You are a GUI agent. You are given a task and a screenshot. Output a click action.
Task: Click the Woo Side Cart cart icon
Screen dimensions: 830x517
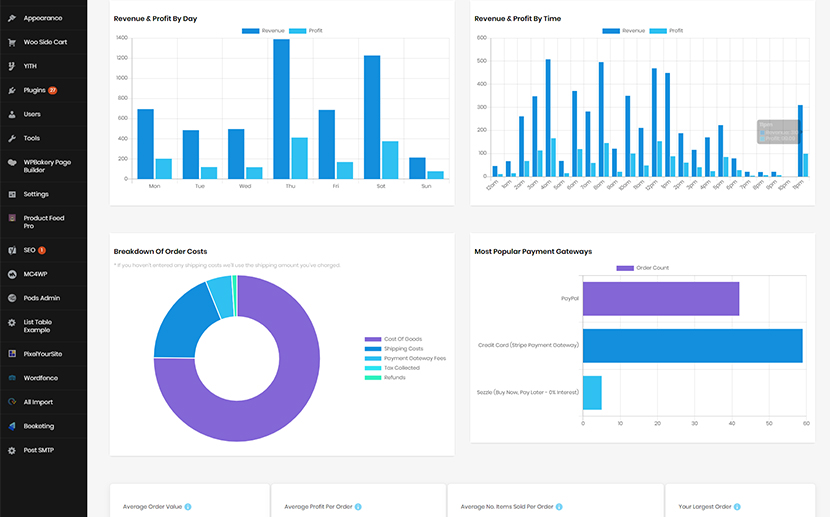(x=12, y=42)
